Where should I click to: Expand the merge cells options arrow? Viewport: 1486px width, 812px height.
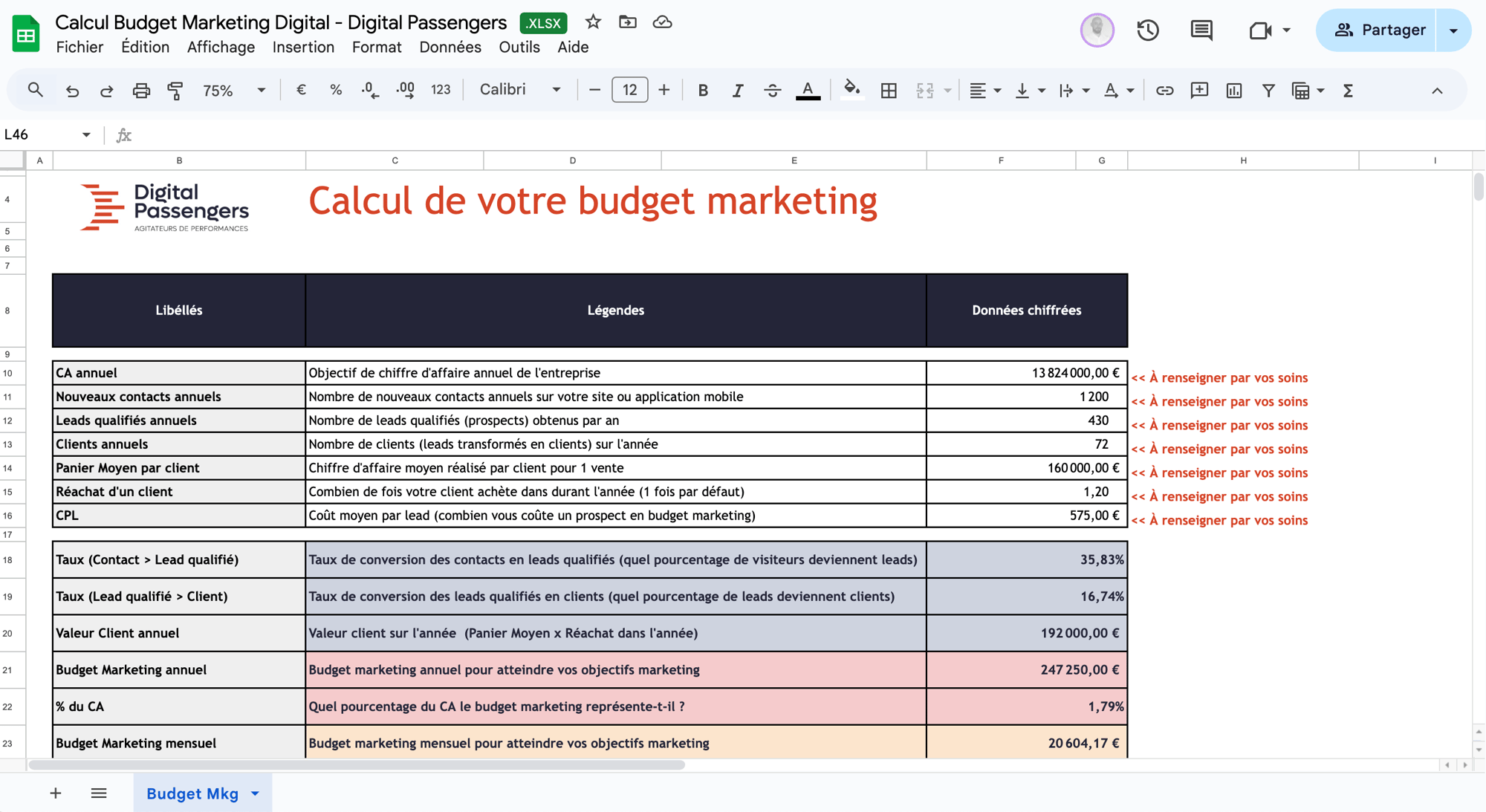click(x=947, y=90)
